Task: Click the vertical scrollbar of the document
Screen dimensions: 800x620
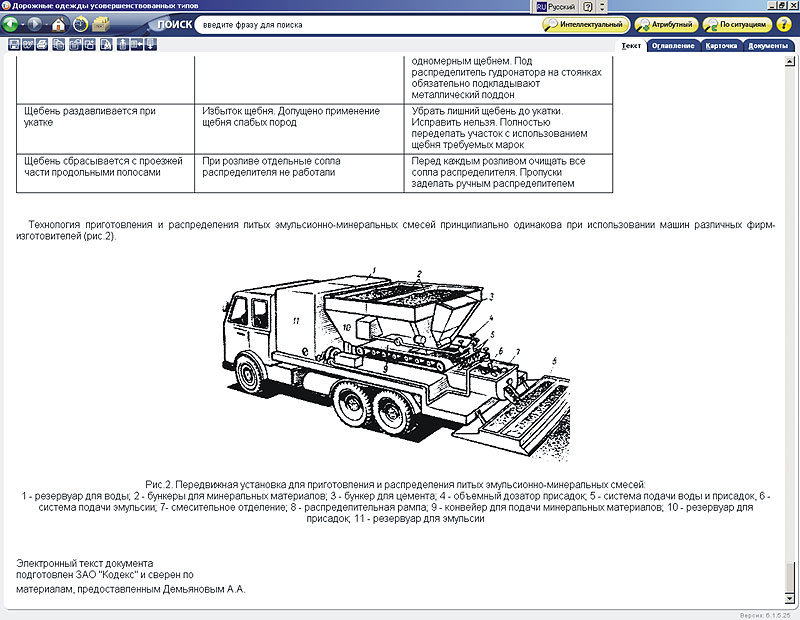Action: (794, 300)
